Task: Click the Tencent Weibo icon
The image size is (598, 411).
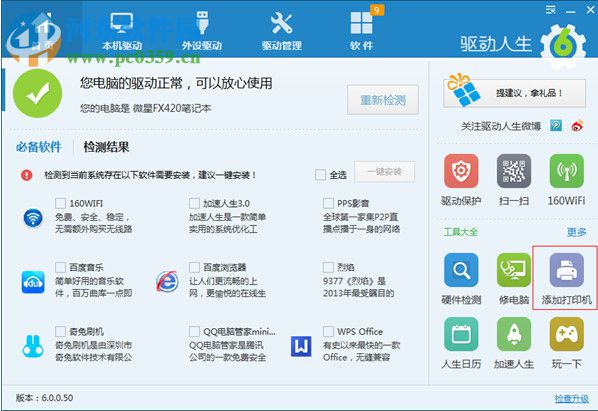Action: point(556,125)
